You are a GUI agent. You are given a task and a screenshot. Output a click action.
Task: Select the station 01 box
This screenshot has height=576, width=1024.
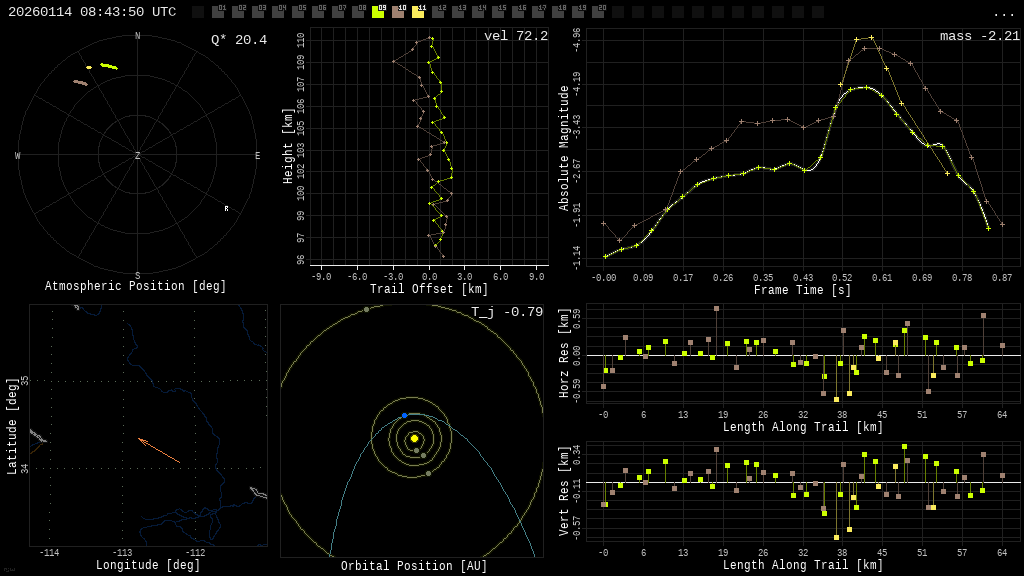tap(218, 12)
